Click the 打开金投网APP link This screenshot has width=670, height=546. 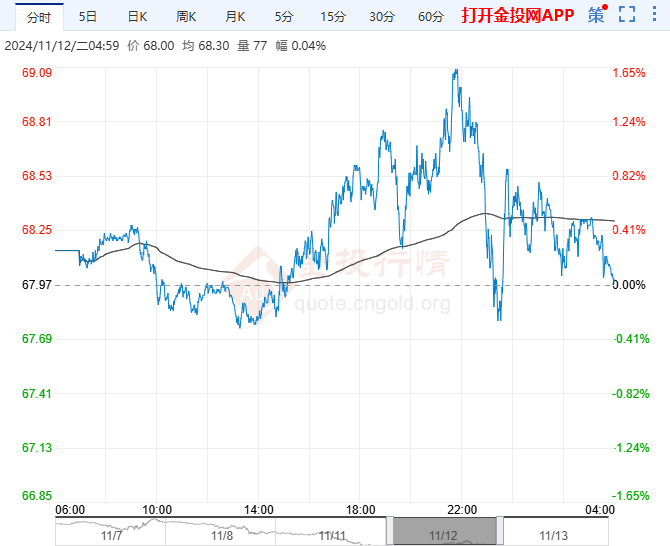click(515, 16)
